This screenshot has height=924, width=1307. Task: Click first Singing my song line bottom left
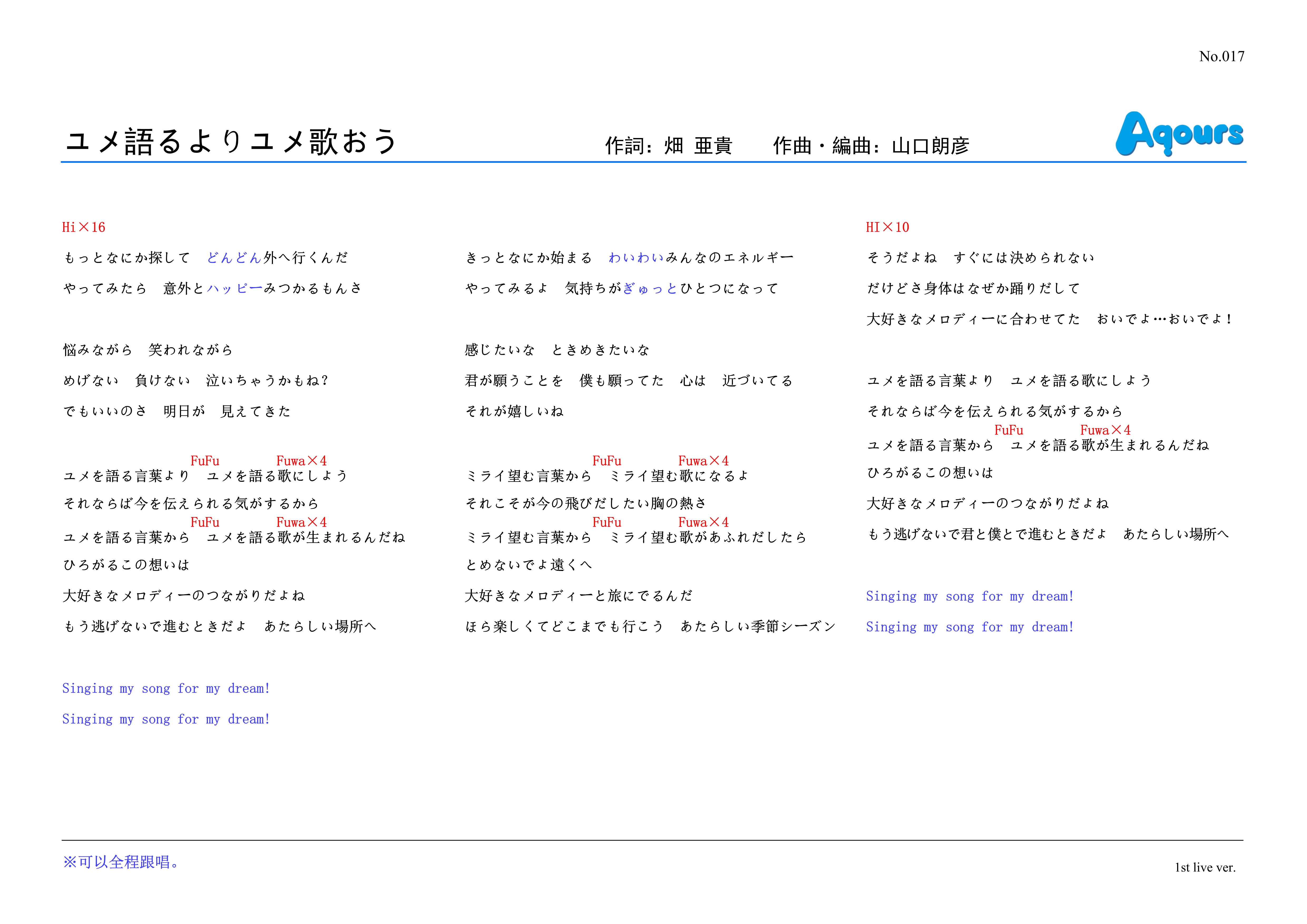(166, 689)
